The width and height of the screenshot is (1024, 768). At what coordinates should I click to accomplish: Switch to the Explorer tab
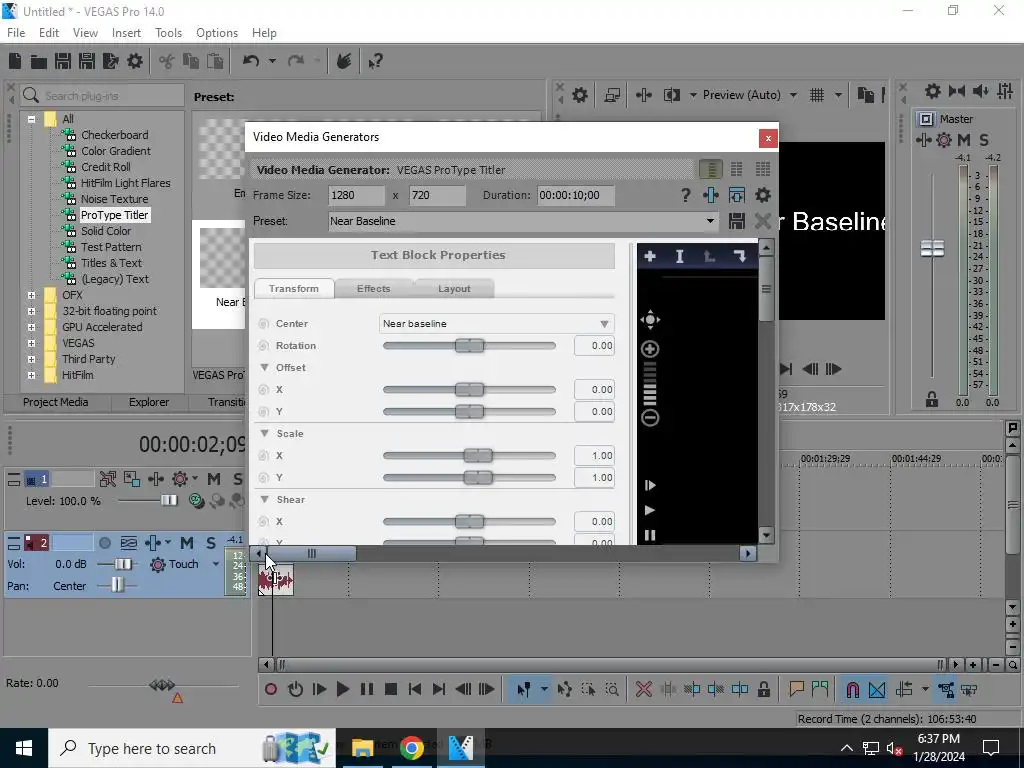(149, 402)
